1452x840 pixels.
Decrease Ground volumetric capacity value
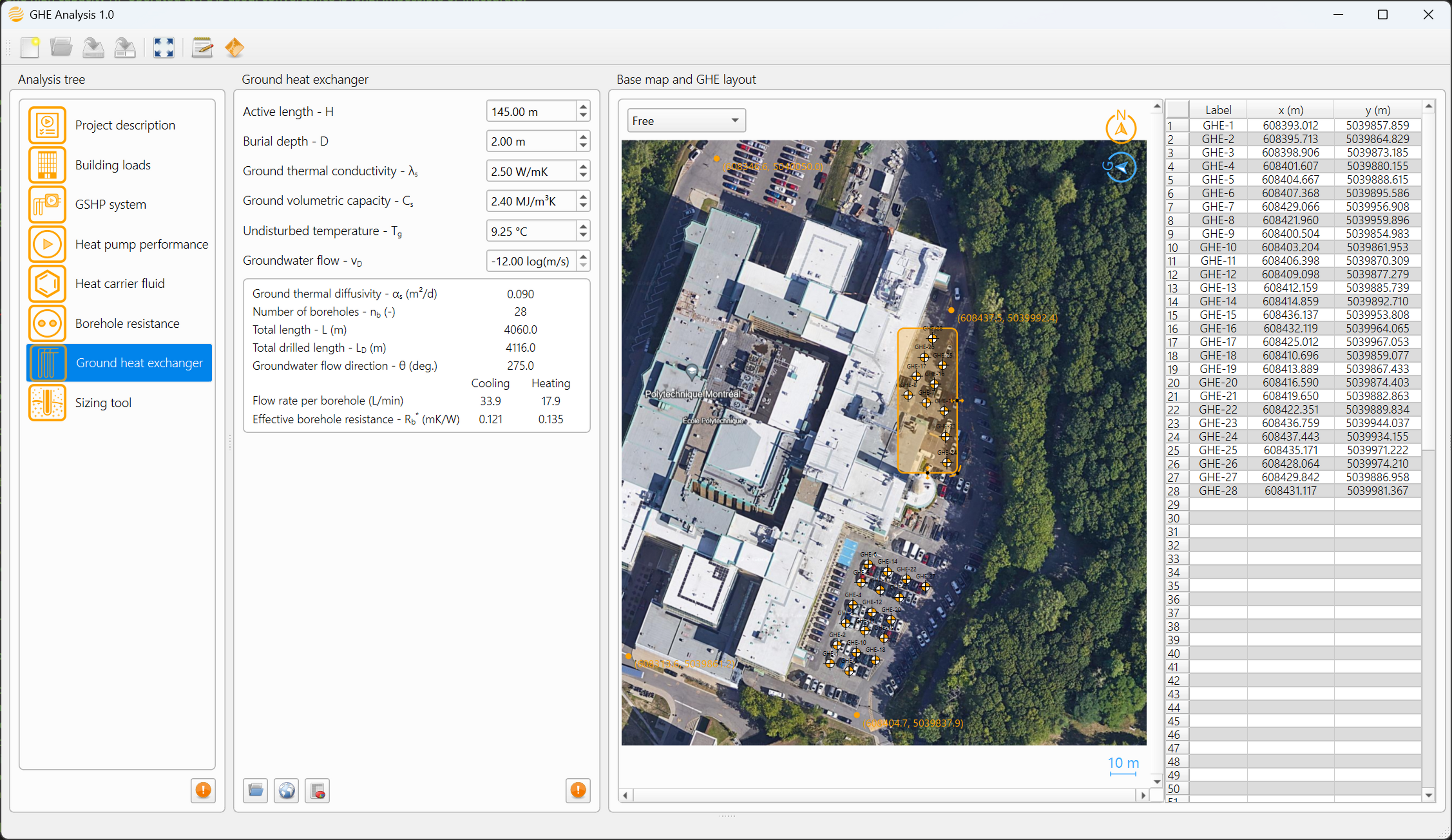[583, 206]
